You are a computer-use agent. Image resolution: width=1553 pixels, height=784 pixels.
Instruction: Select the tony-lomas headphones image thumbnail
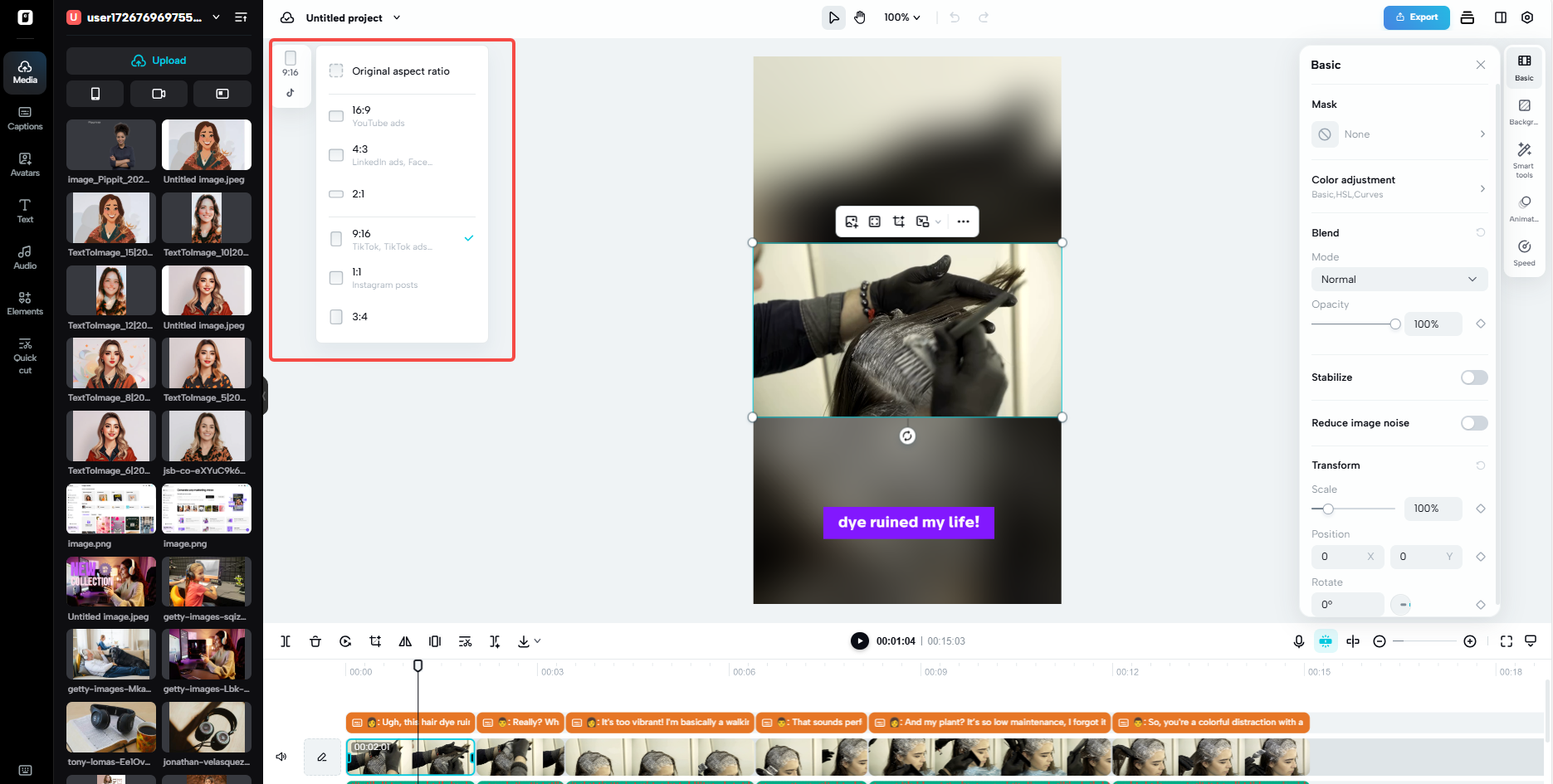tap(110, 728)
